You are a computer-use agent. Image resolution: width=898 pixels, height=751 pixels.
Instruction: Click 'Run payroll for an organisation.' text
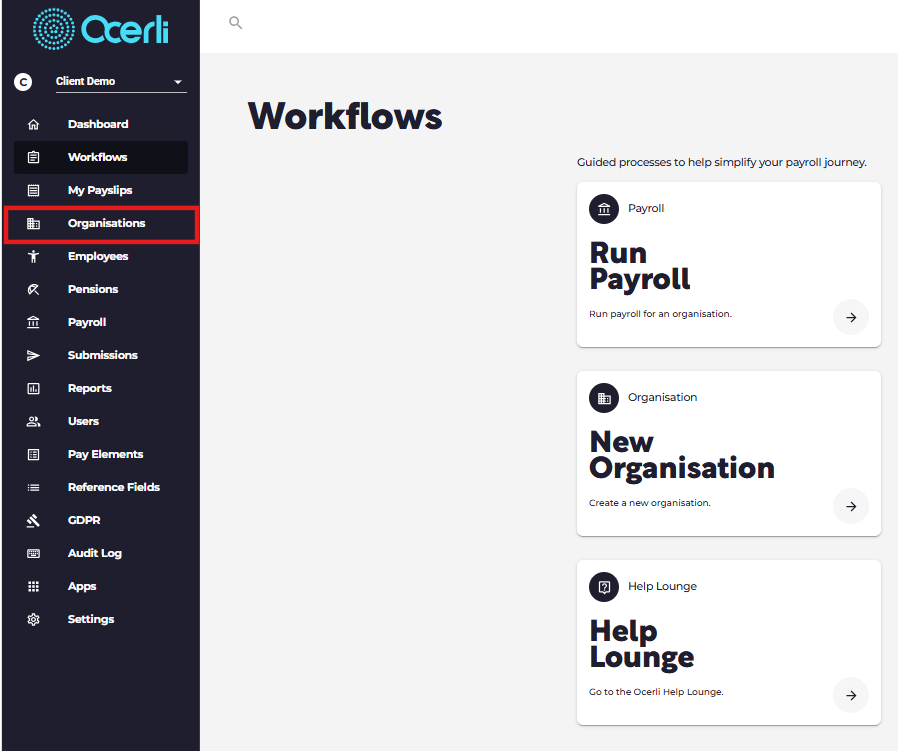point(660,314)
